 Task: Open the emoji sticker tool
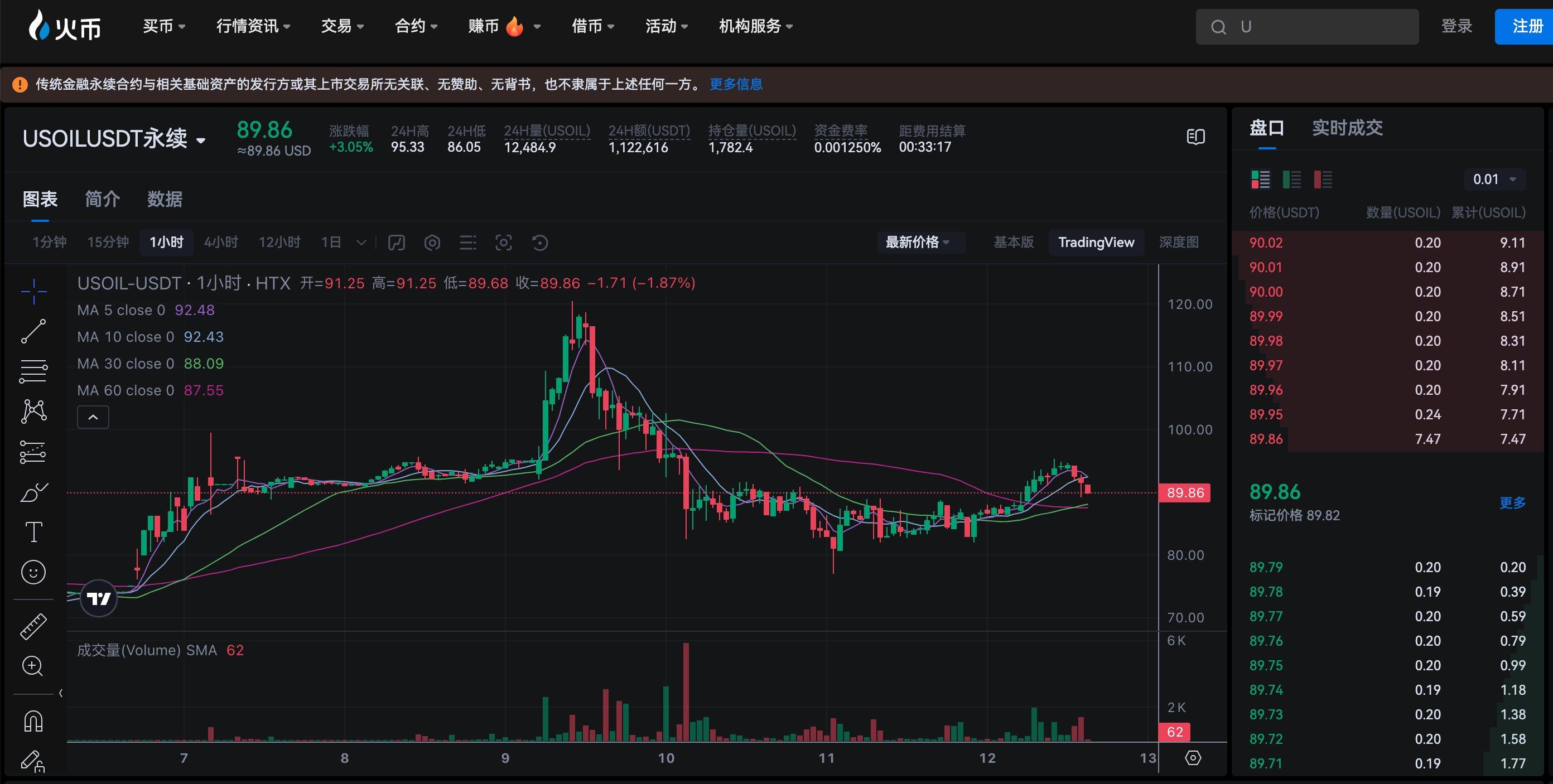33,573
